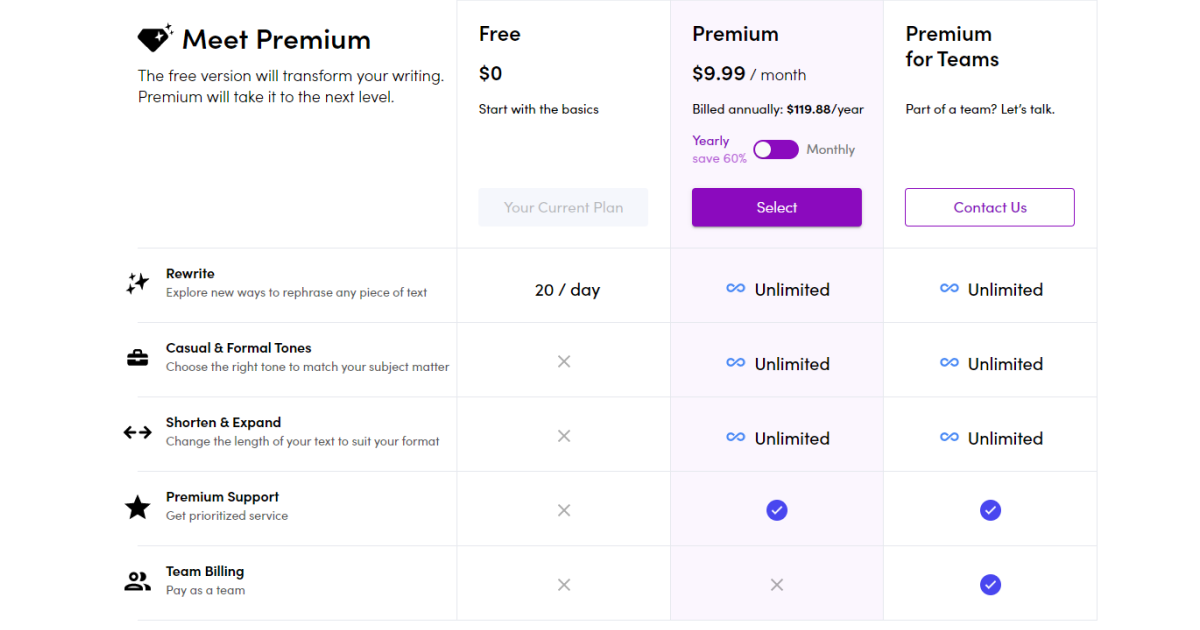Viewport: 1200px width, 630px height.
Task: Click the Shorten & Expand arrows icon
Action: coord(137,432)
